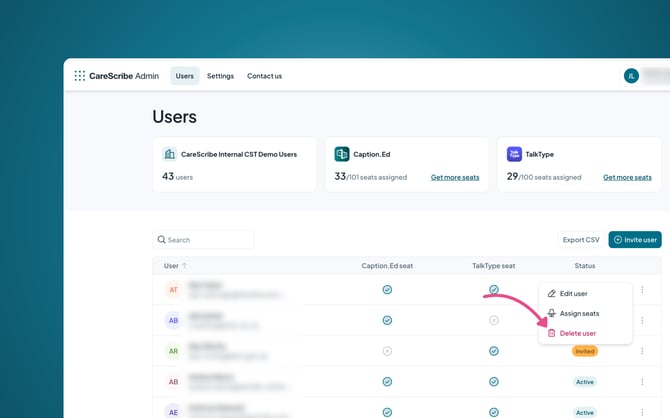The width and height of the screenshot is (670, 418).
Task: Open three-dot menu for the AT row
Action: pos(642,290)
